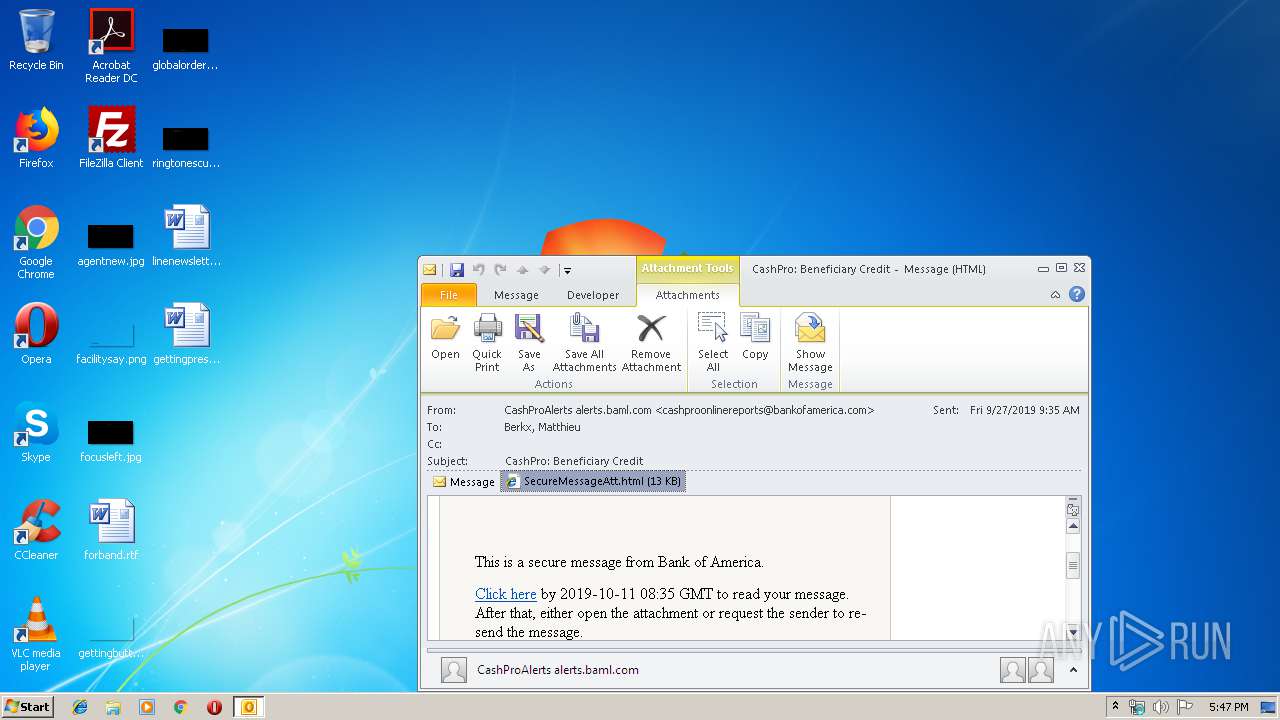Click the volume icon in system tray
The height and width of the screenshot is (720, 1280).
coord(1160,707)
